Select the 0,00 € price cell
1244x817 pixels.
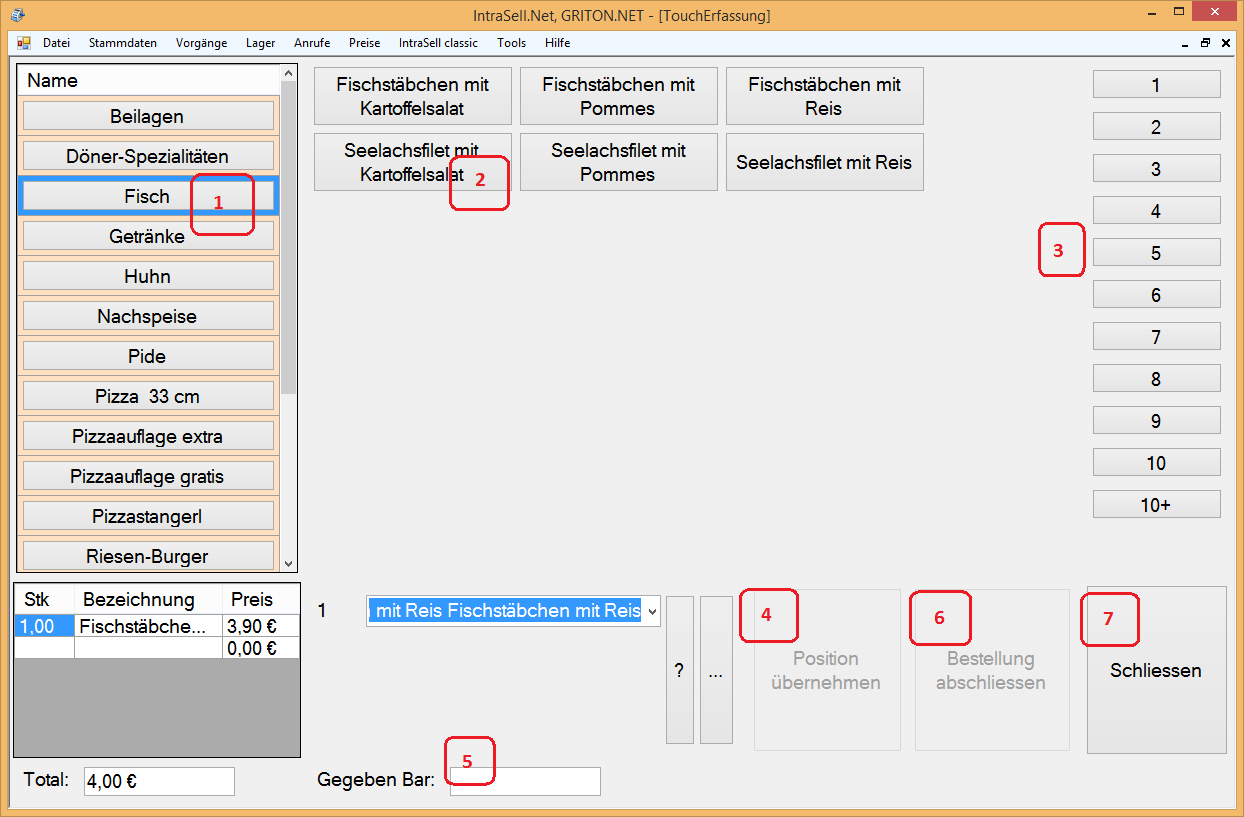coord(260,648)
